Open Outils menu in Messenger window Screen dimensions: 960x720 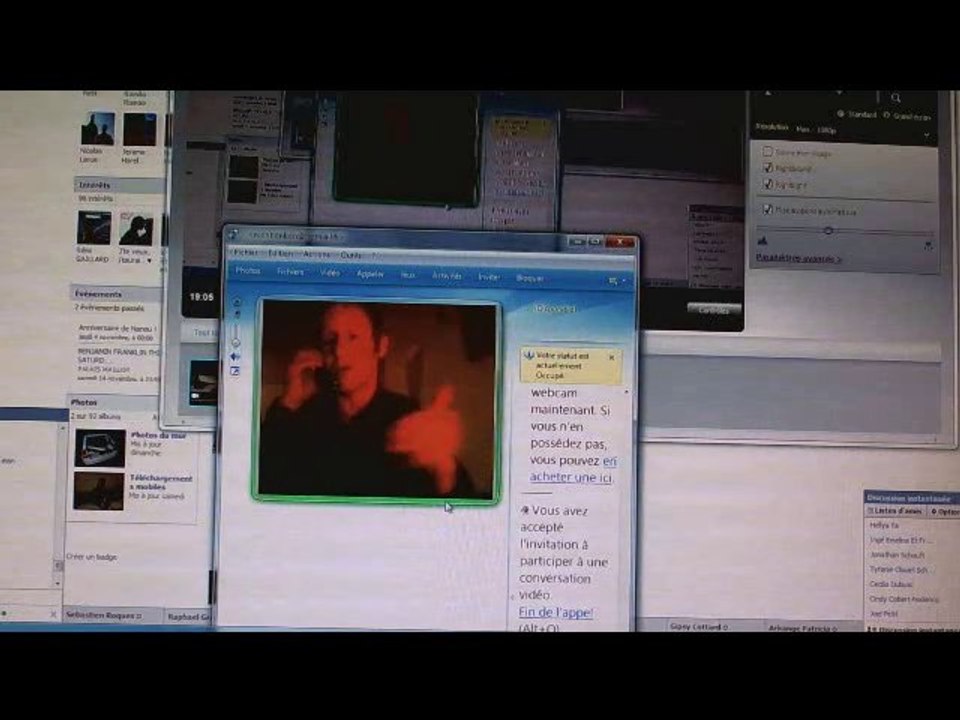(351, 255)
